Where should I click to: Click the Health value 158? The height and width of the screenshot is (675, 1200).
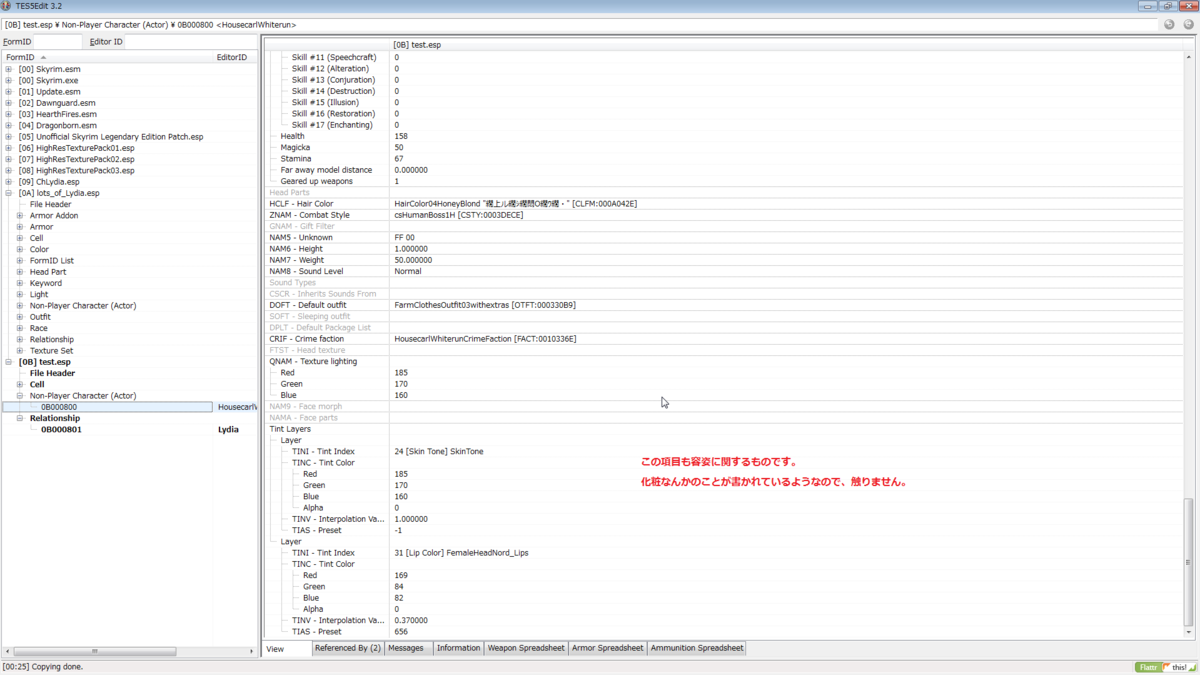point(401,136)
